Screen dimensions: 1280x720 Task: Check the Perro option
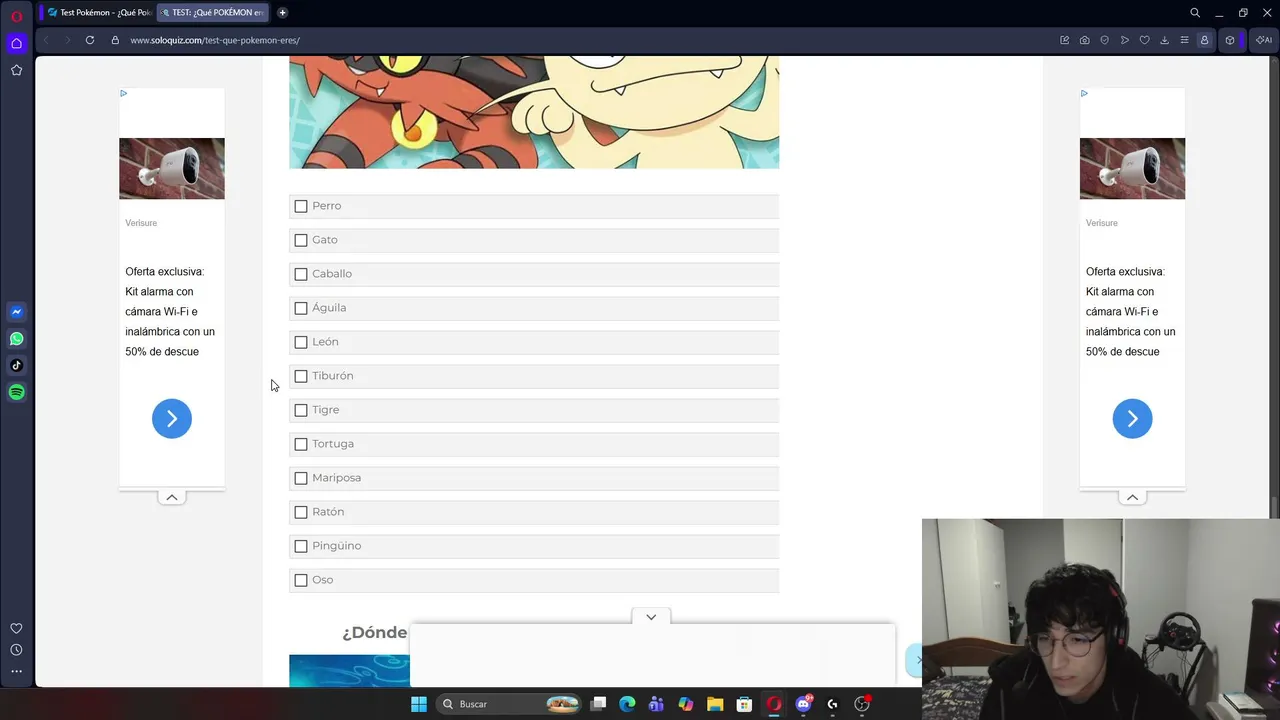pyautogui.click(x=301, y=206)
